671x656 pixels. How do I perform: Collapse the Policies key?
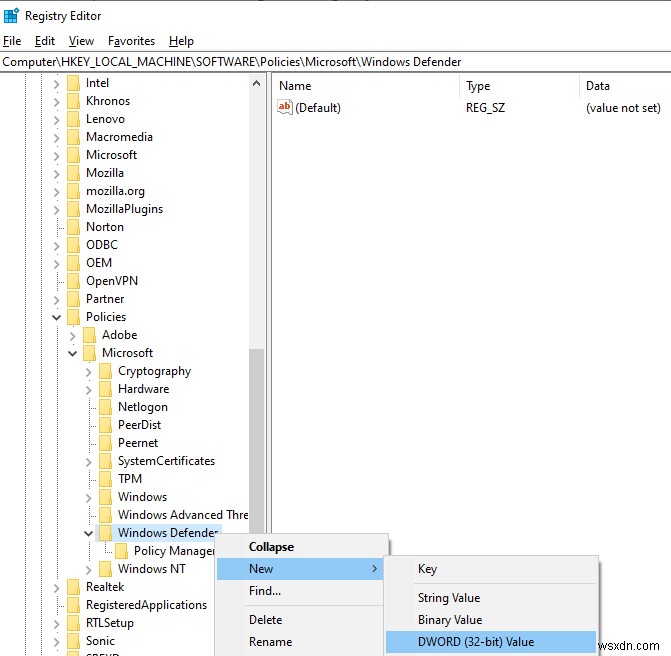[x=56, y=318]
